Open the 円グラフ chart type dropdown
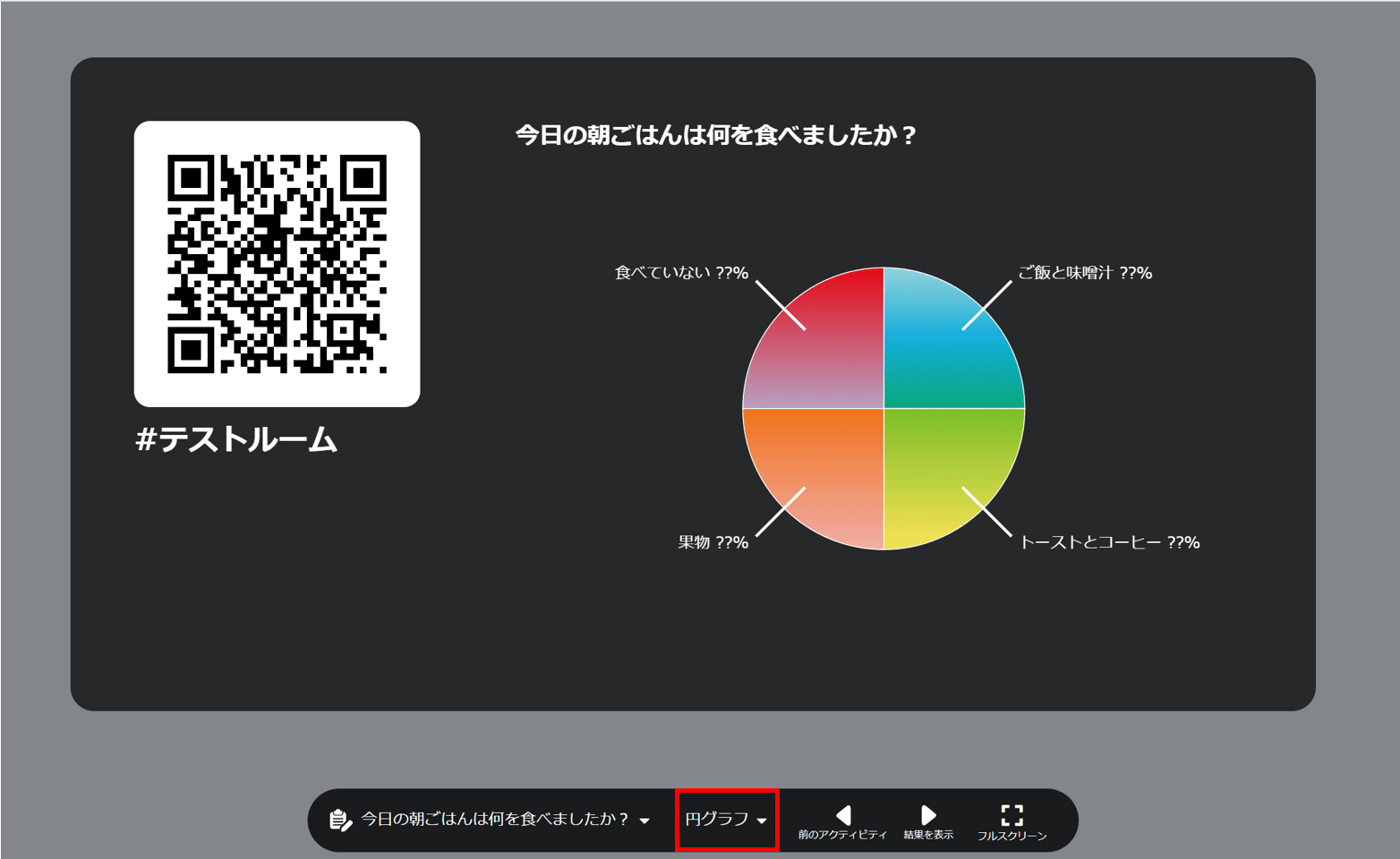The height and width of the screenshot is (859, 1400). point(726,820)
